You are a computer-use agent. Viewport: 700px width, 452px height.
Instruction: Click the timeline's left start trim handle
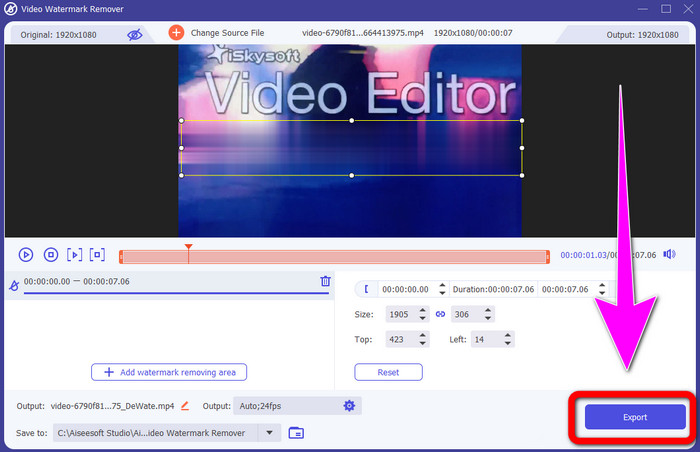121,257
